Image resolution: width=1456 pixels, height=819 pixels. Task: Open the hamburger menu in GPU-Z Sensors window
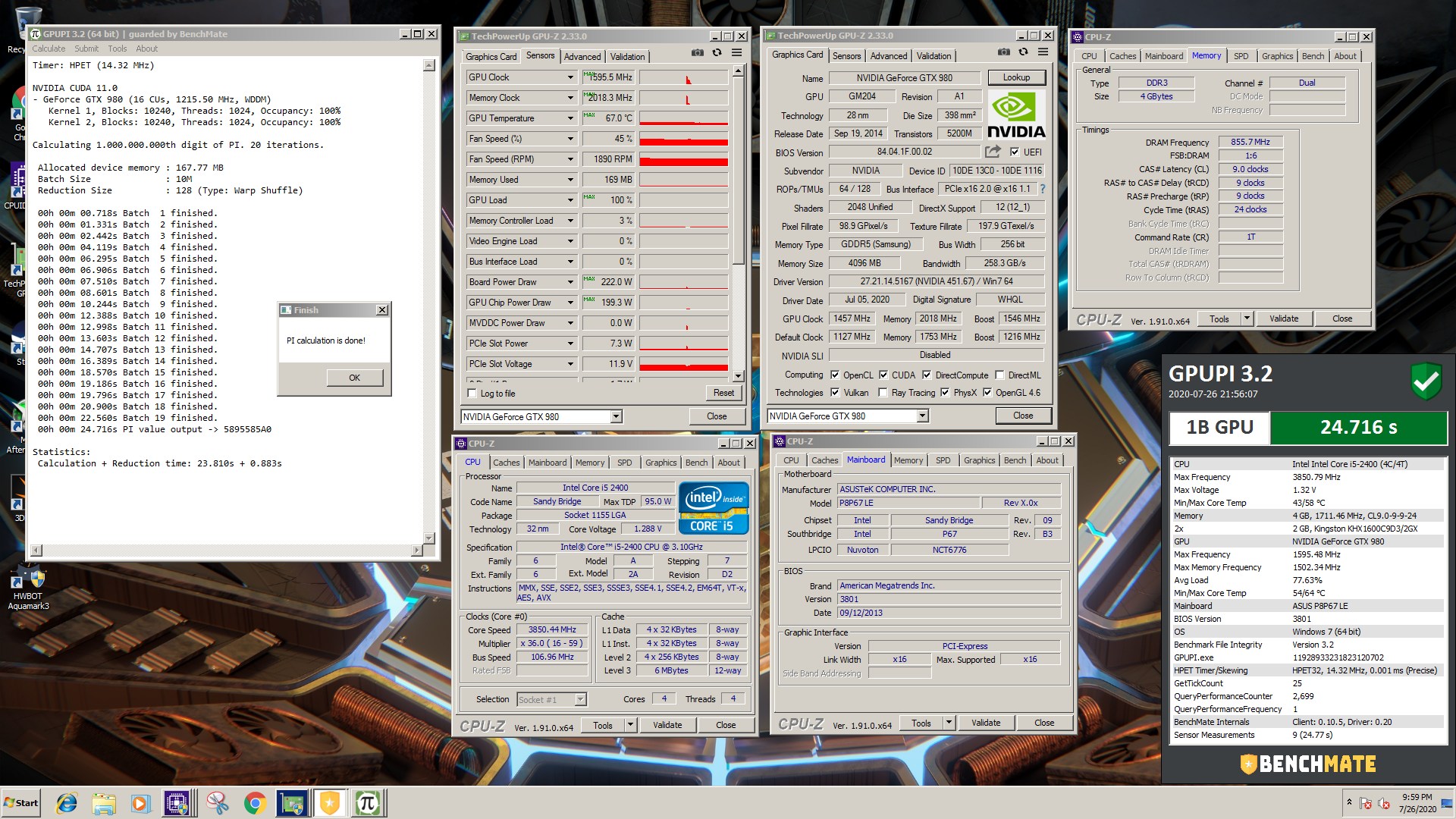(736, 53)
